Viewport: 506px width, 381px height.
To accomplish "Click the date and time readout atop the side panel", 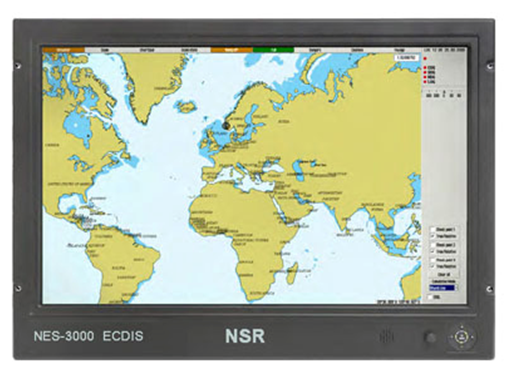I will (x=443, y=50).
